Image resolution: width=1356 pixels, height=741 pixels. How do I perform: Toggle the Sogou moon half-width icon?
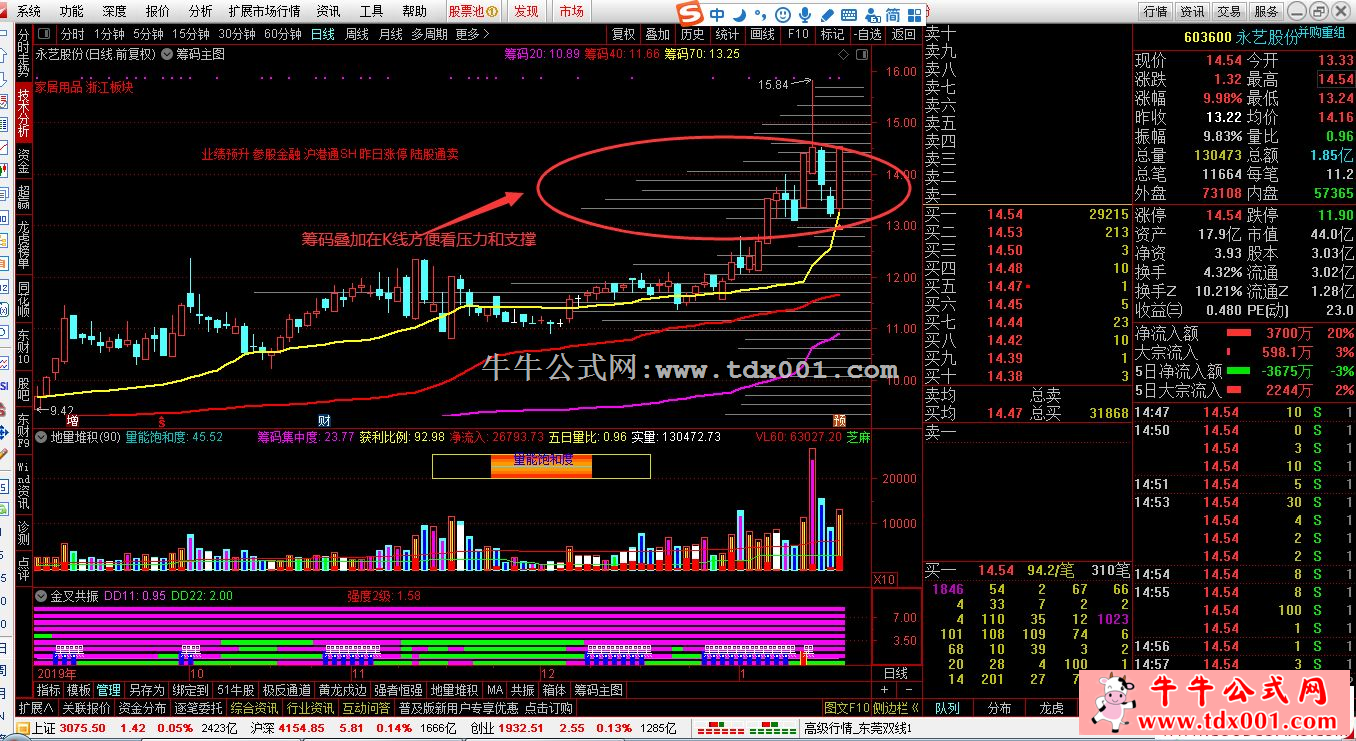[739, 15]
